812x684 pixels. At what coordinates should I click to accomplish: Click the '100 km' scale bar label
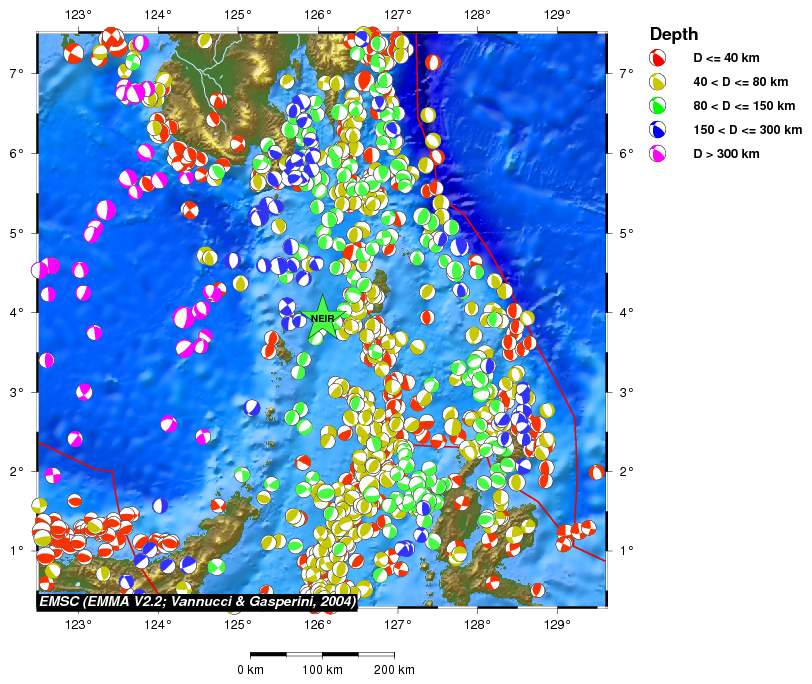coord(321,669)
